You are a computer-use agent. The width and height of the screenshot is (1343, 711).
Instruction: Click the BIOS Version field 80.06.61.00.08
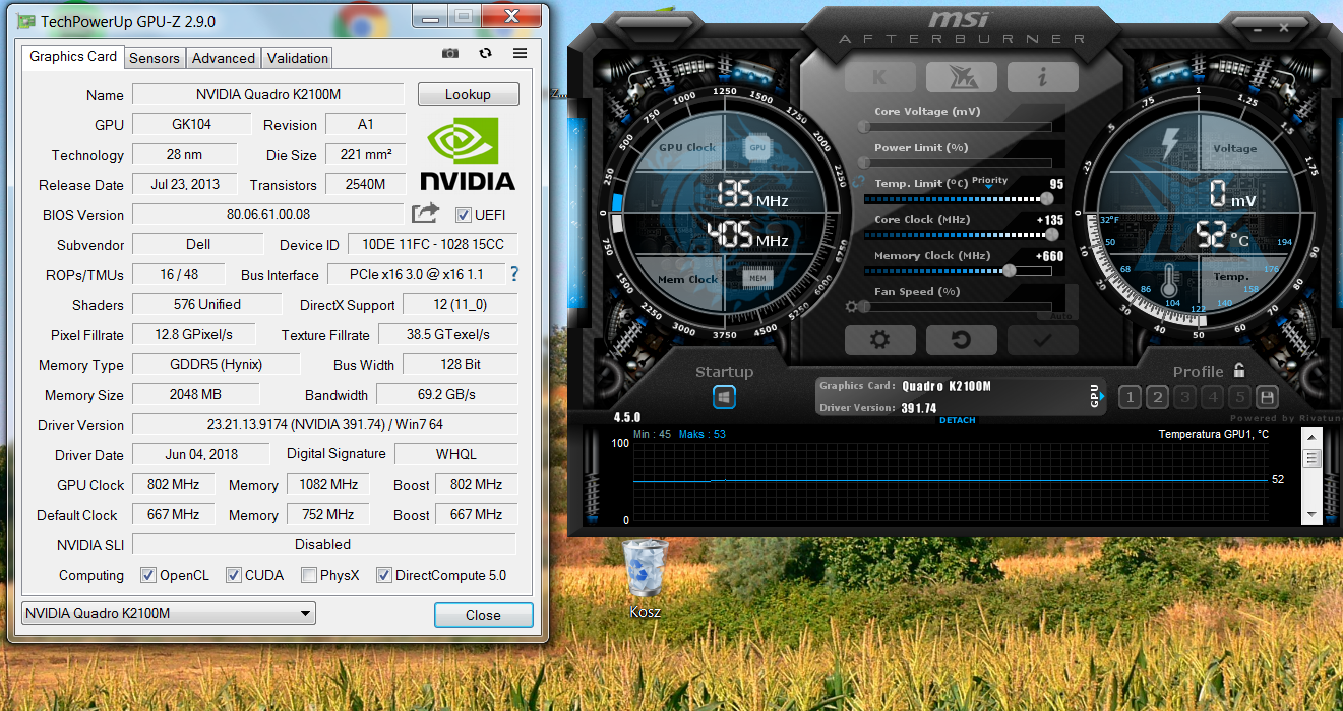pos(268,214)
